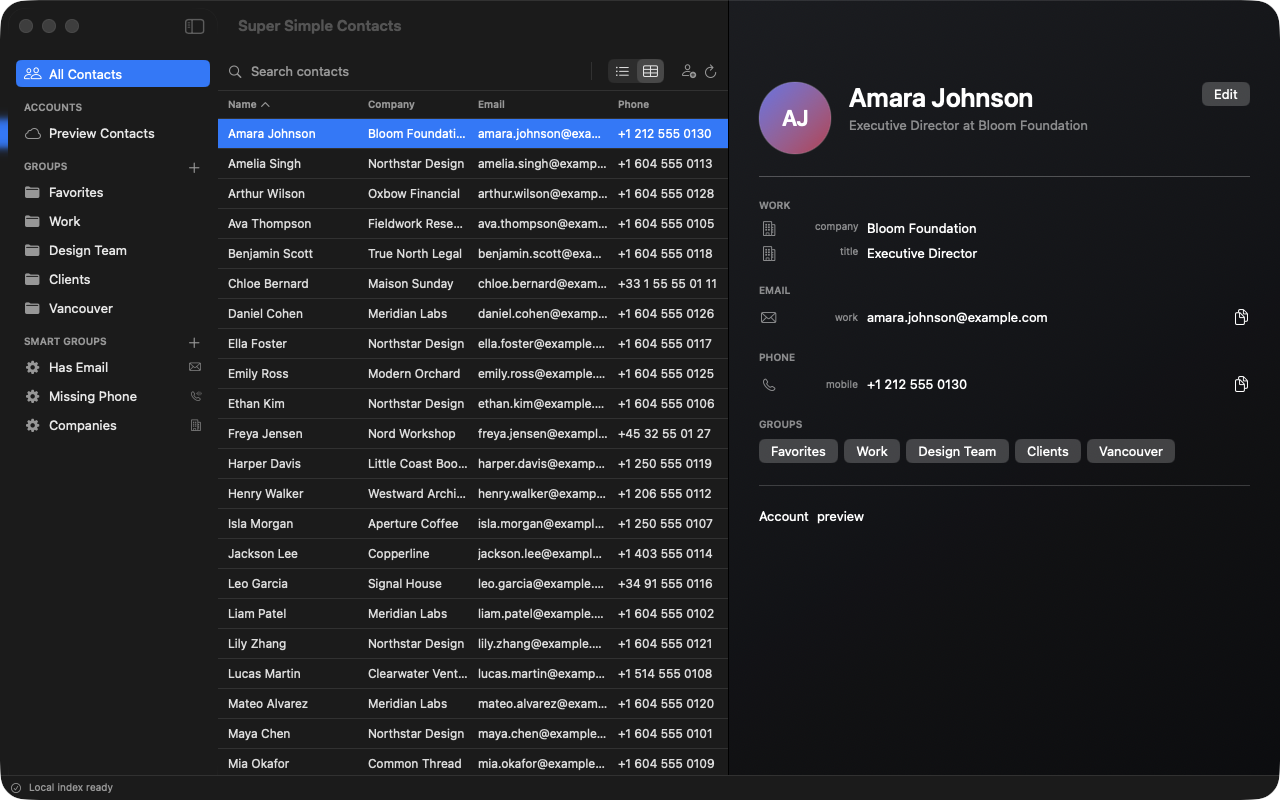Open Preview Contacts account
Screen dimensions: 1280x800
pyautogui.click(x=113, y=133)
